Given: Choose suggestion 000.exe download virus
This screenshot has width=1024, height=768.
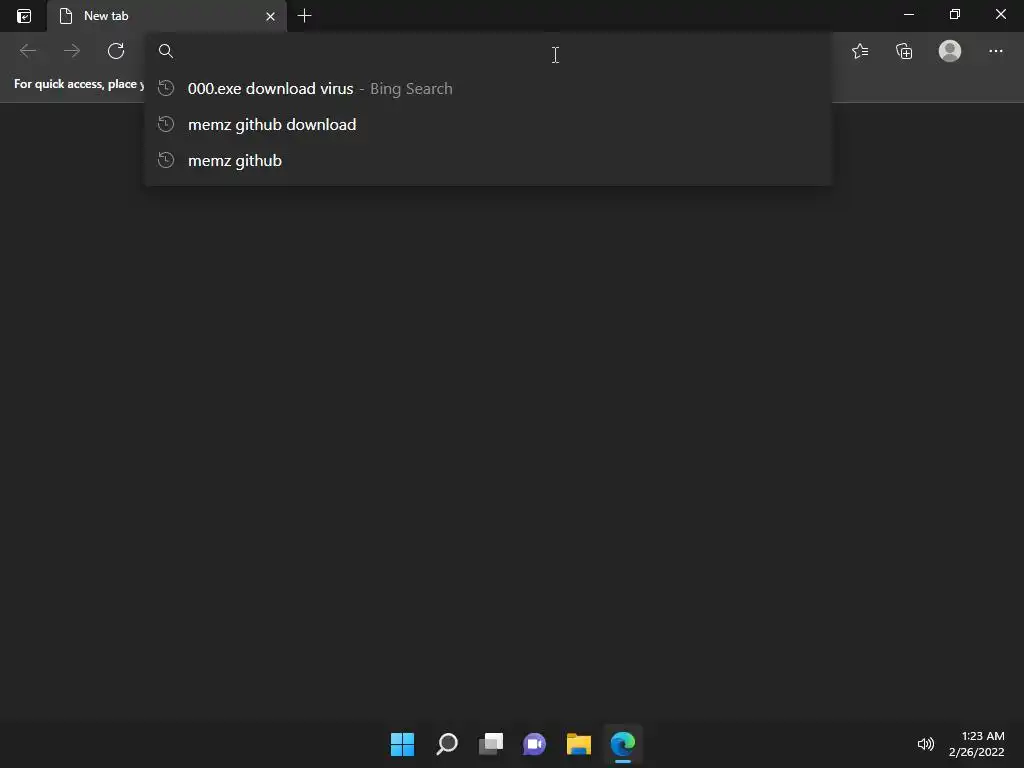Looking at the screenshot, I should [488, 88].
